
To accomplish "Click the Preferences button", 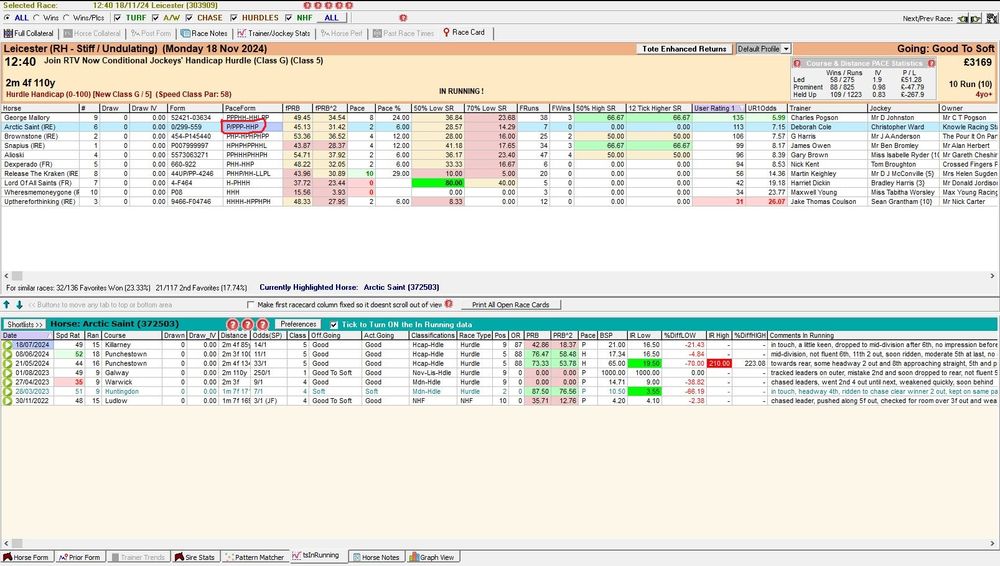I will click(298, 325).
